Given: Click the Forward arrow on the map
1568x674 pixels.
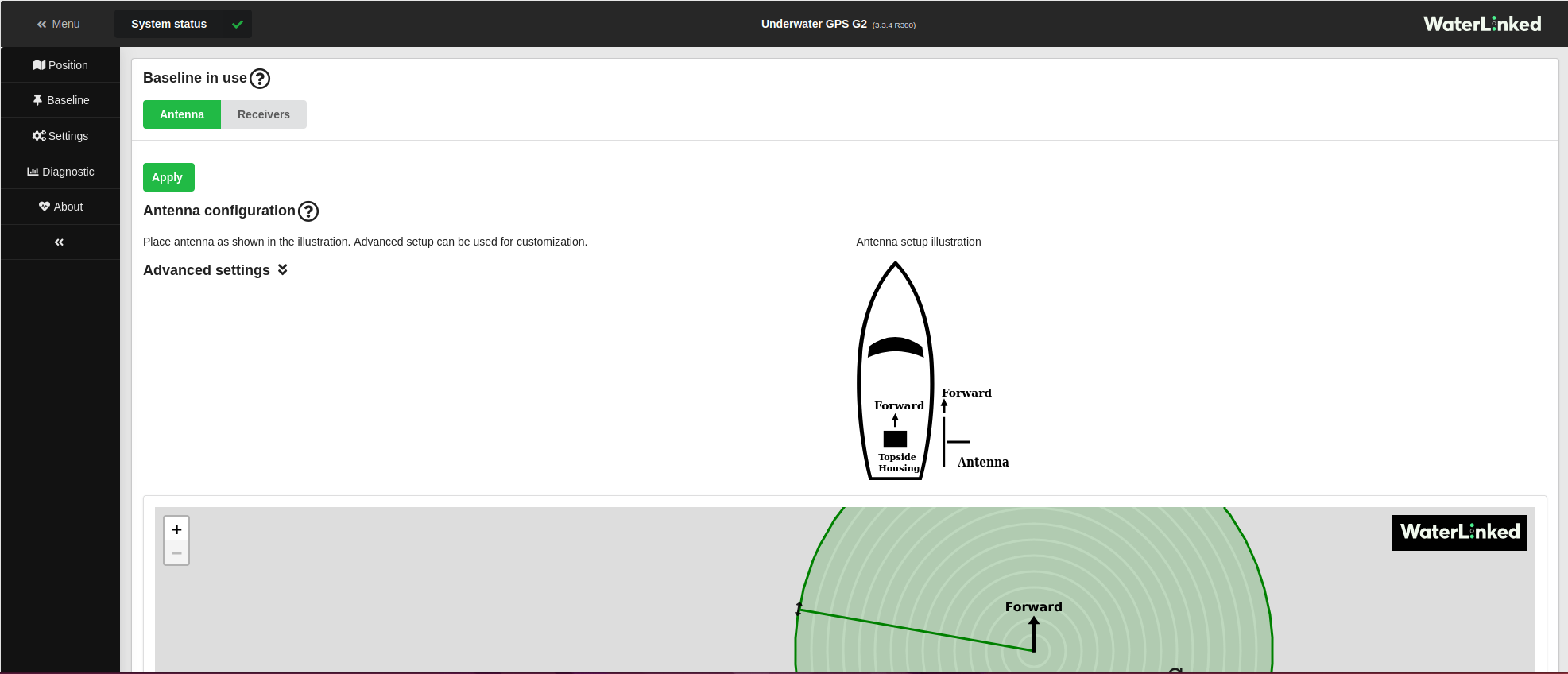Looking at the screenshot, I should 1034,634.
